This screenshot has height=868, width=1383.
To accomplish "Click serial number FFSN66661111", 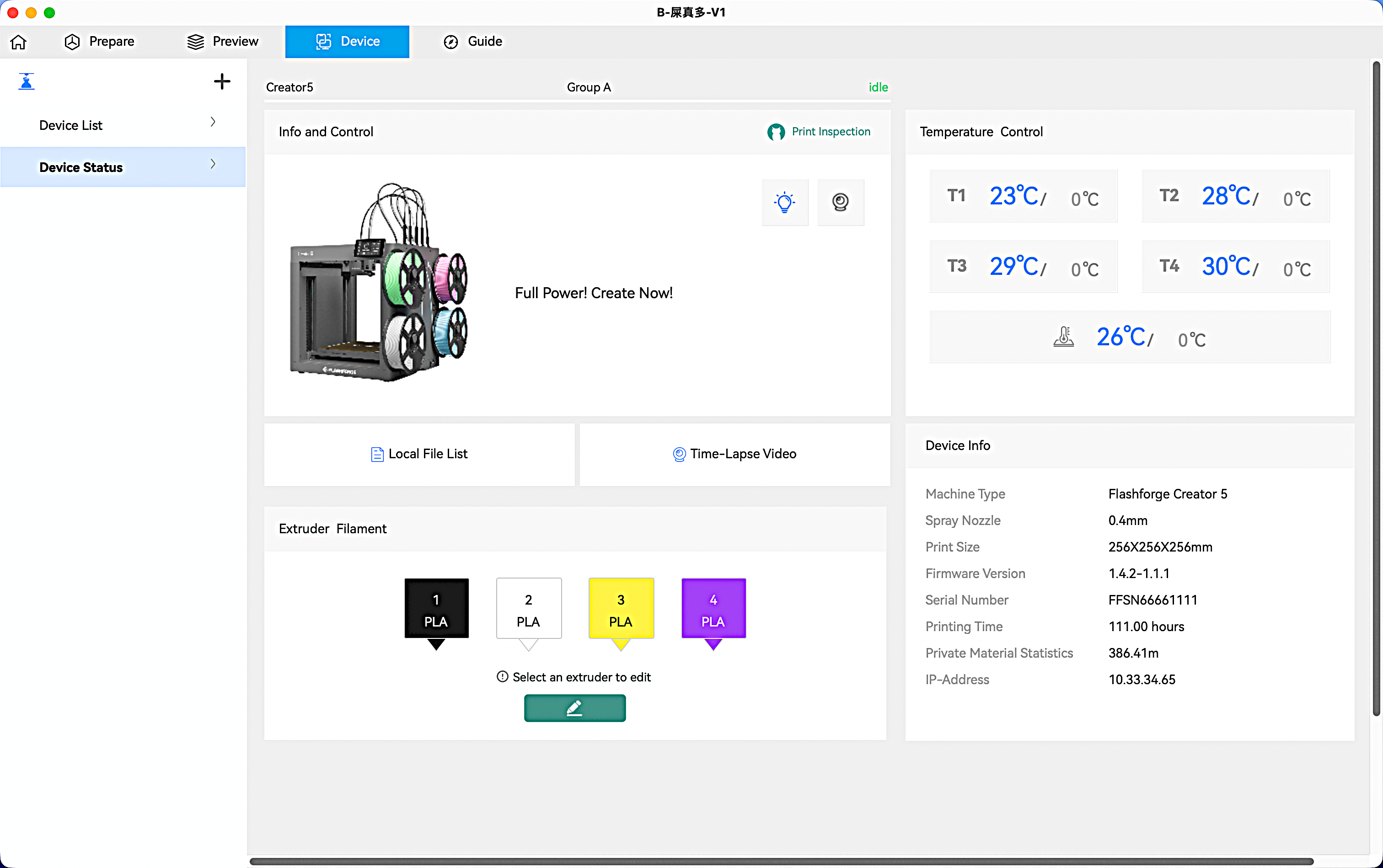I will [x=1153, y=600].
